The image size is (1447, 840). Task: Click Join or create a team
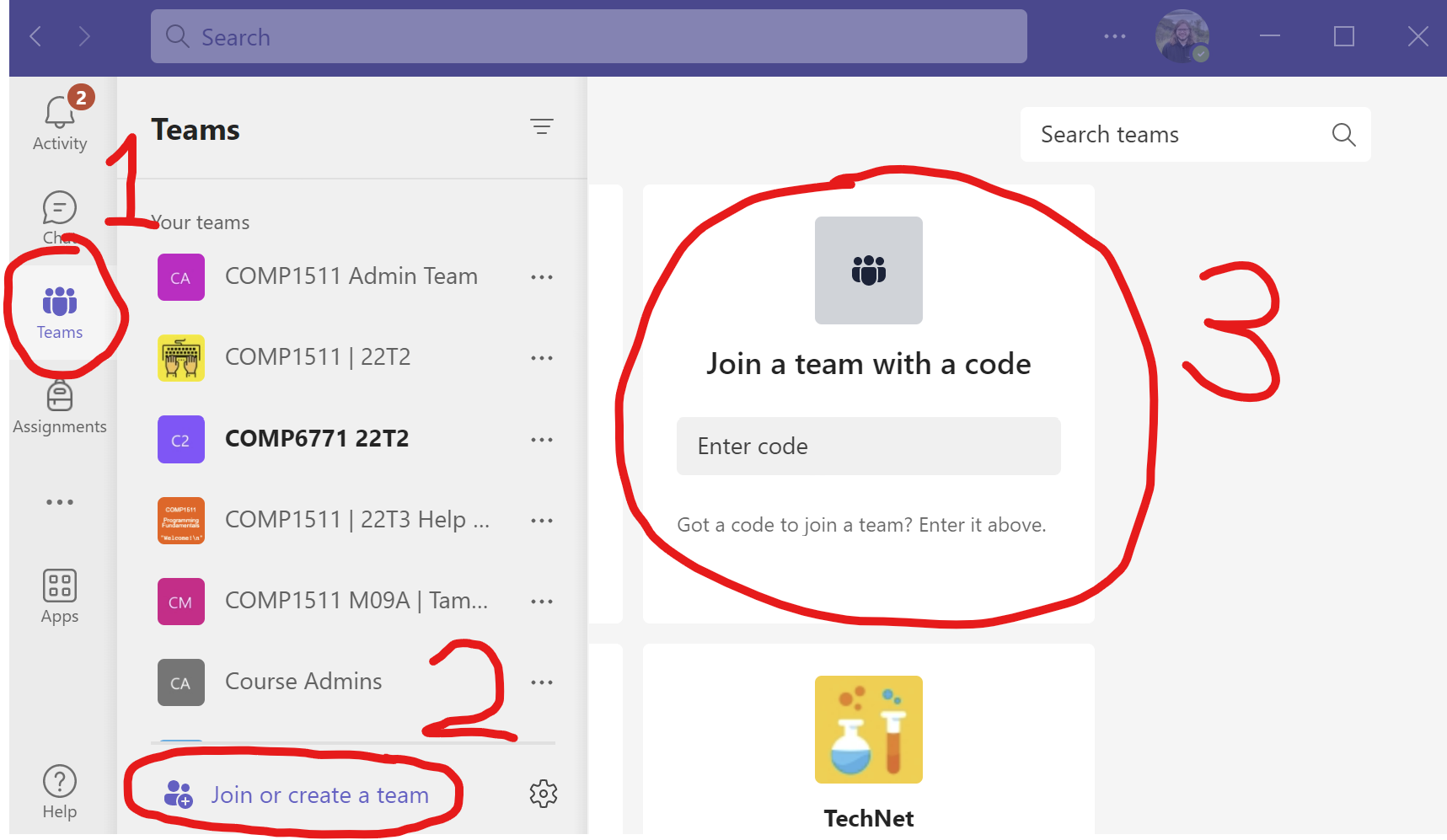(x=319, y=795)
